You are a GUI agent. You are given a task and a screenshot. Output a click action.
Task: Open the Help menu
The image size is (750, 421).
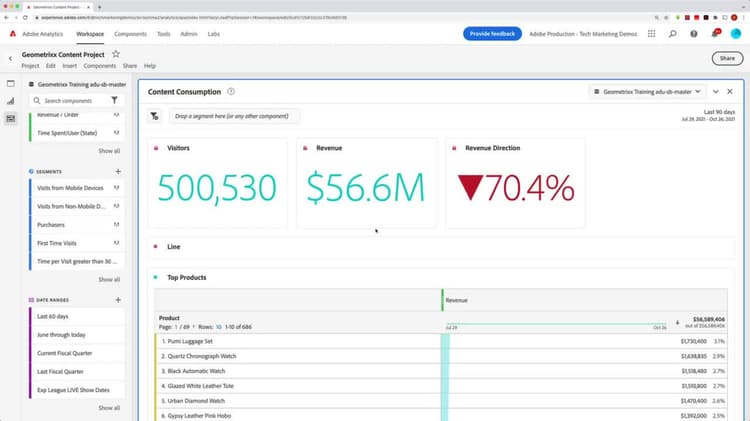(x=150, y=66)
